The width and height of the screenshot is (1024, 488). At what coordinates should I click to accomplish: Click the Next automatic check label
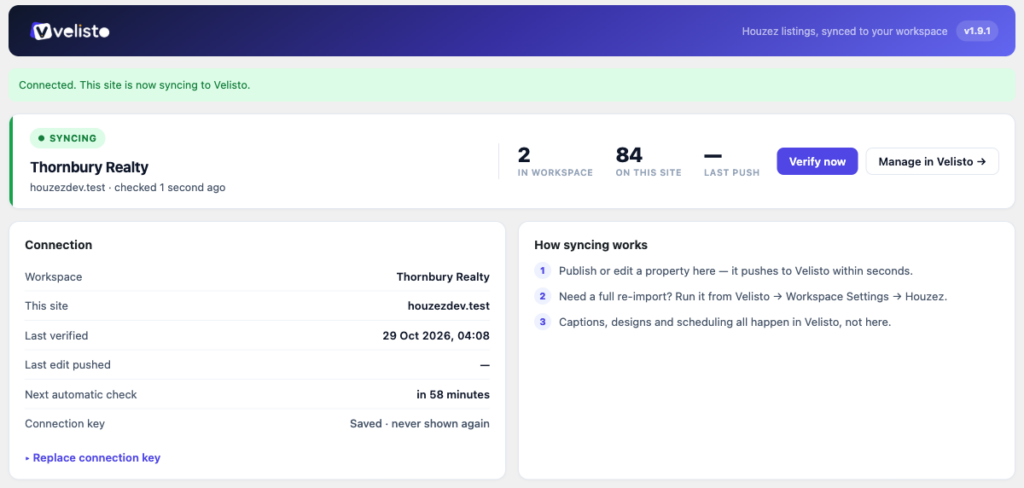coord(81,395)
